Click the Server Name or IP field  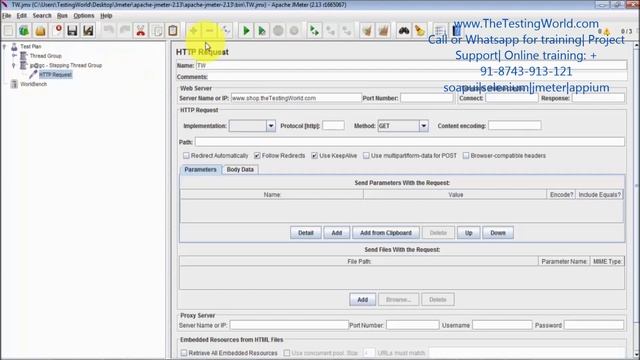click(x=296, y=98)
